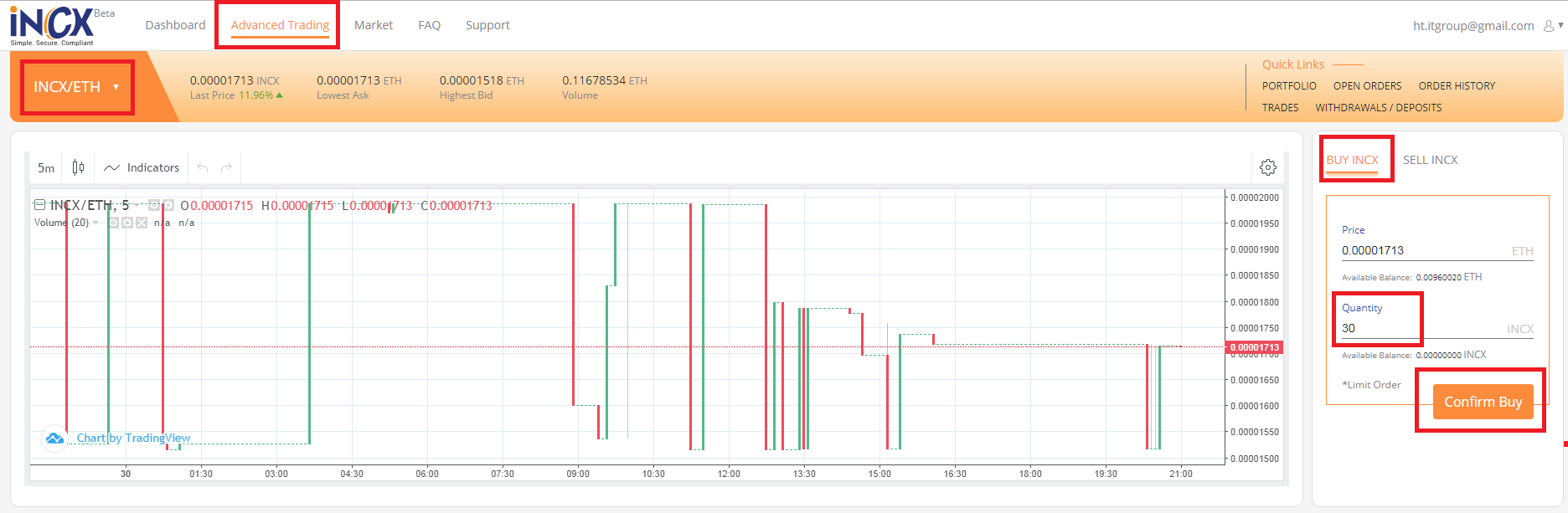This screenshot has height=513, width=1568.
Task: Open the Market page
Action: click(x=374, y=25)
